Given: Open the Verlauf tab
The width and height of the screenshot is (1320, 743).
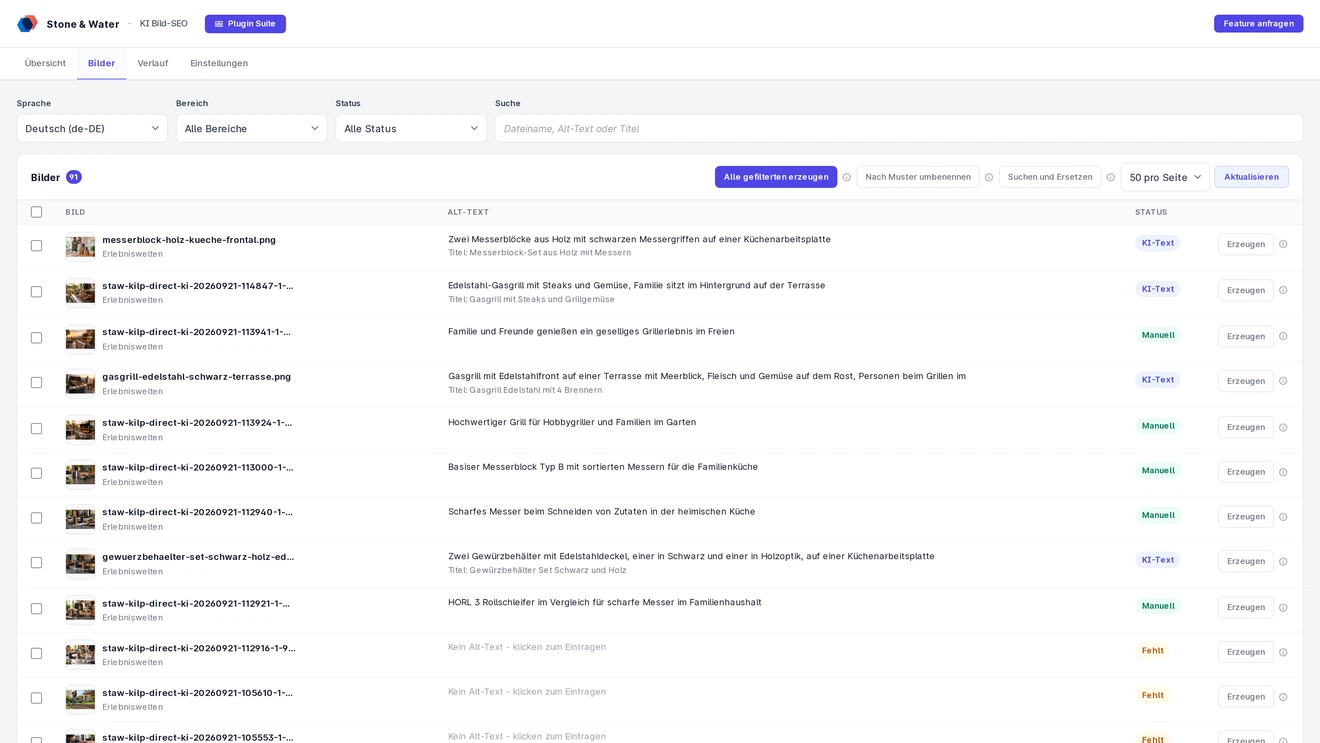Looking at the screenshot, I should [x=153, y=63].
